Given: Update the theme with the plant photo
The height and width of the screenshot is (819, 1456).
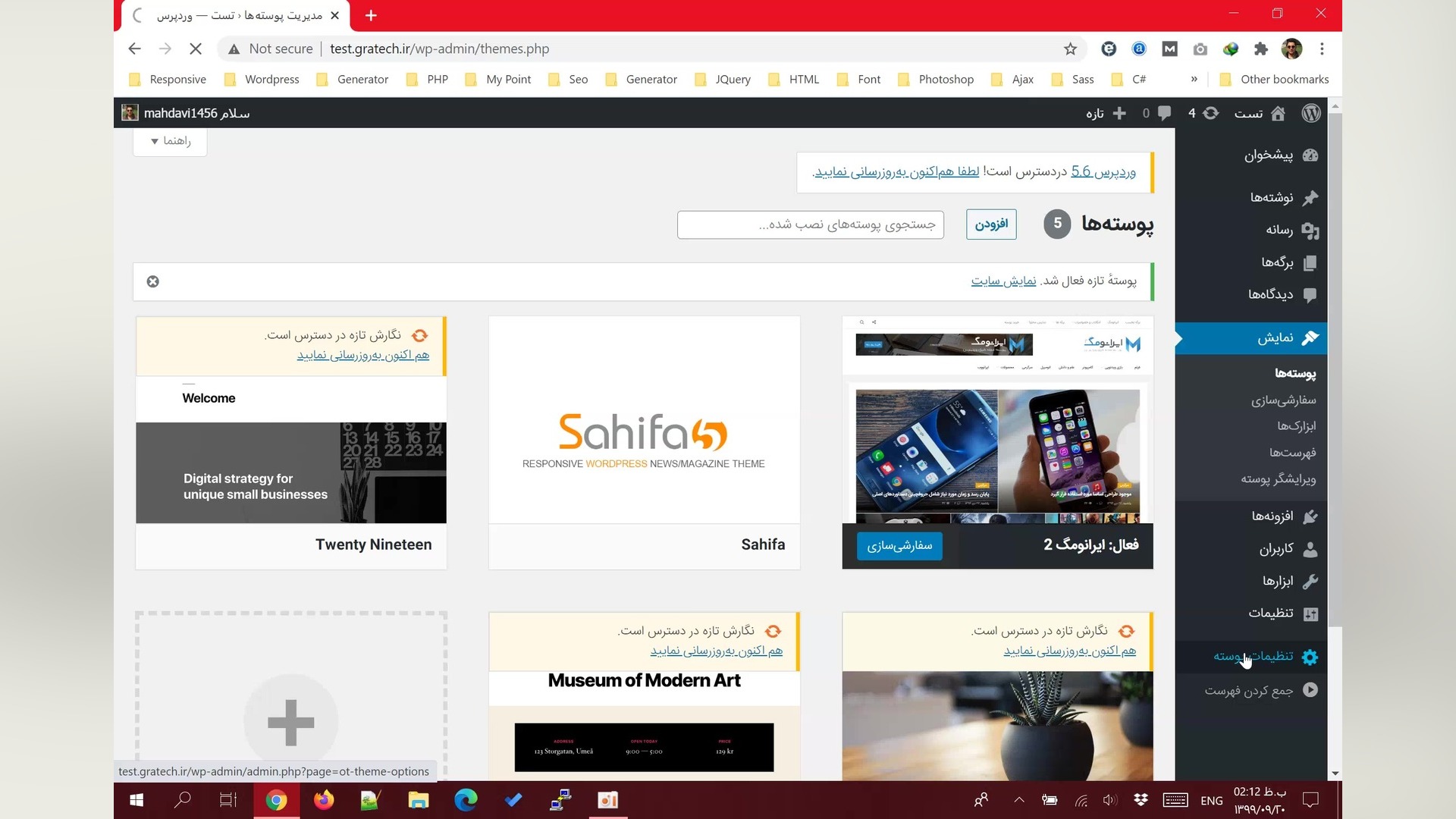Looking at the screenshot, I should (1069, 651).
